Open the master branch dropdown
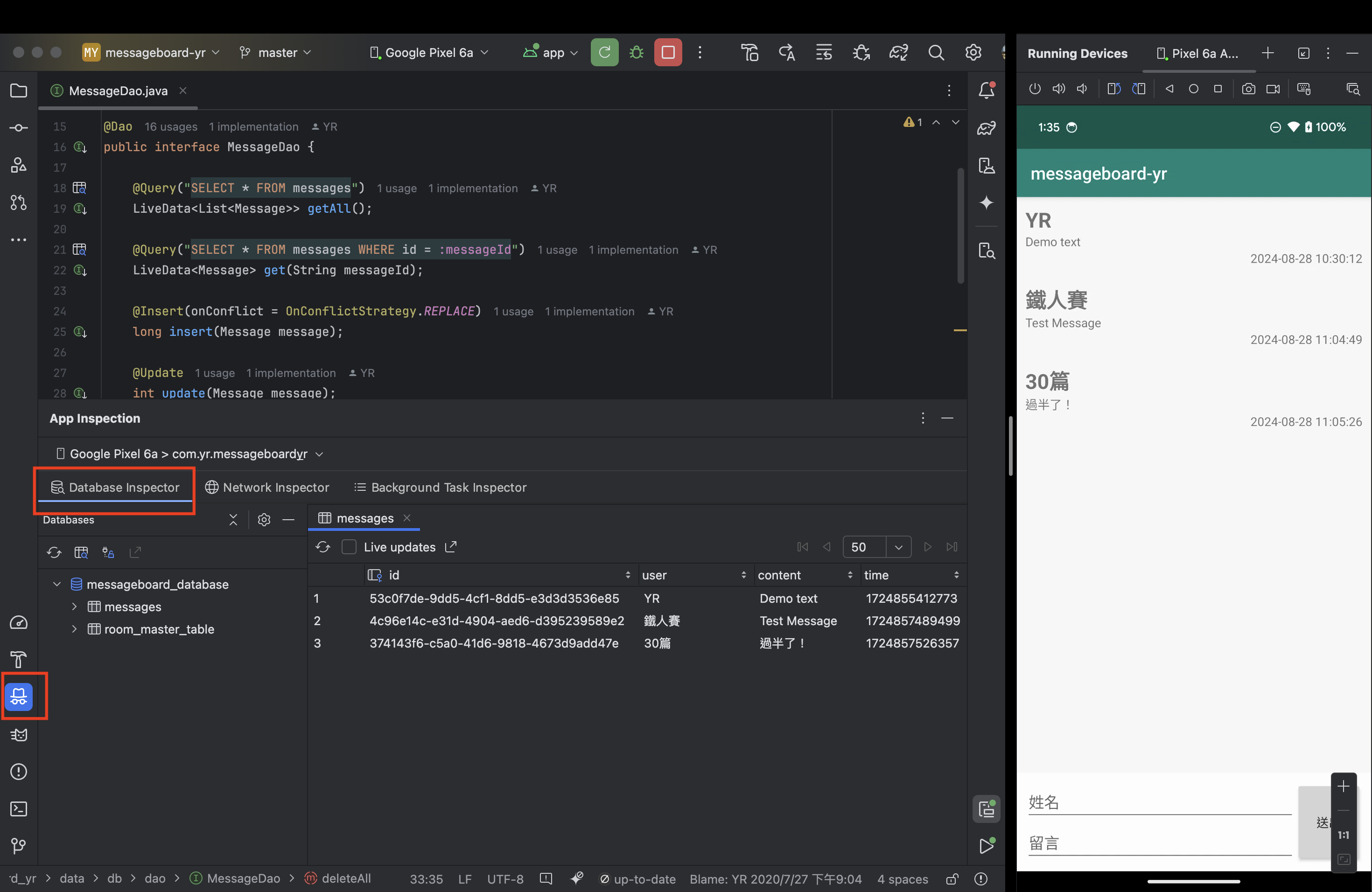Viewport: 1372px width, 892px height. tap(276, 52)
